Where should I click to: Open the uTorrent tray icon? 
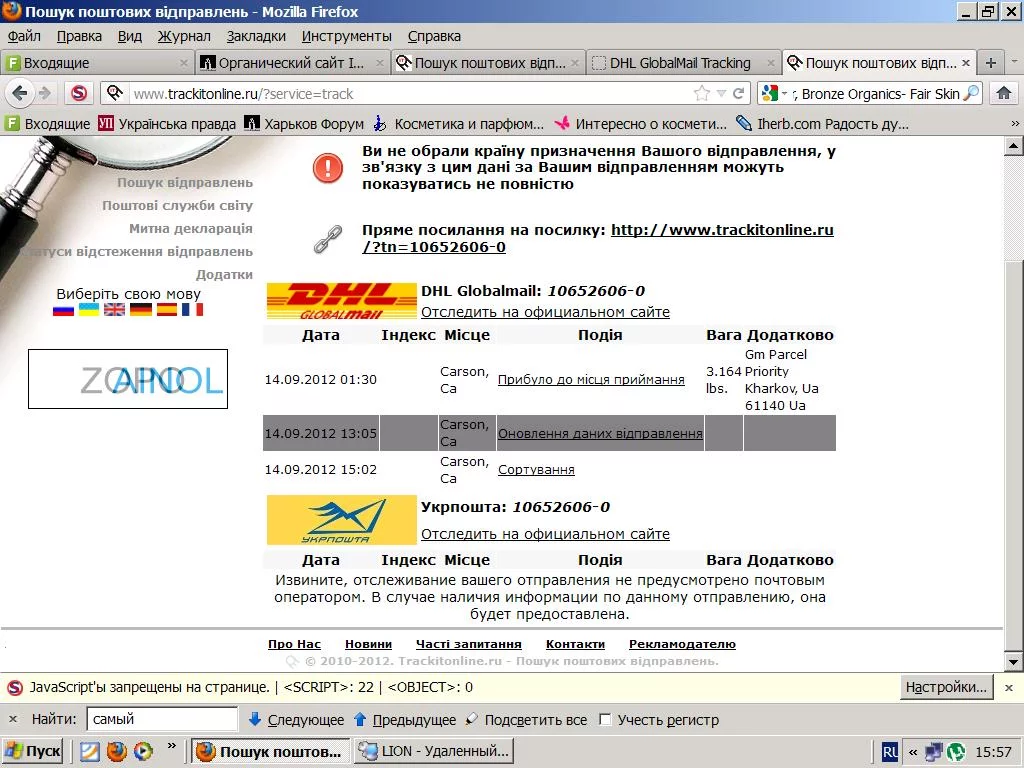[957, 752]
